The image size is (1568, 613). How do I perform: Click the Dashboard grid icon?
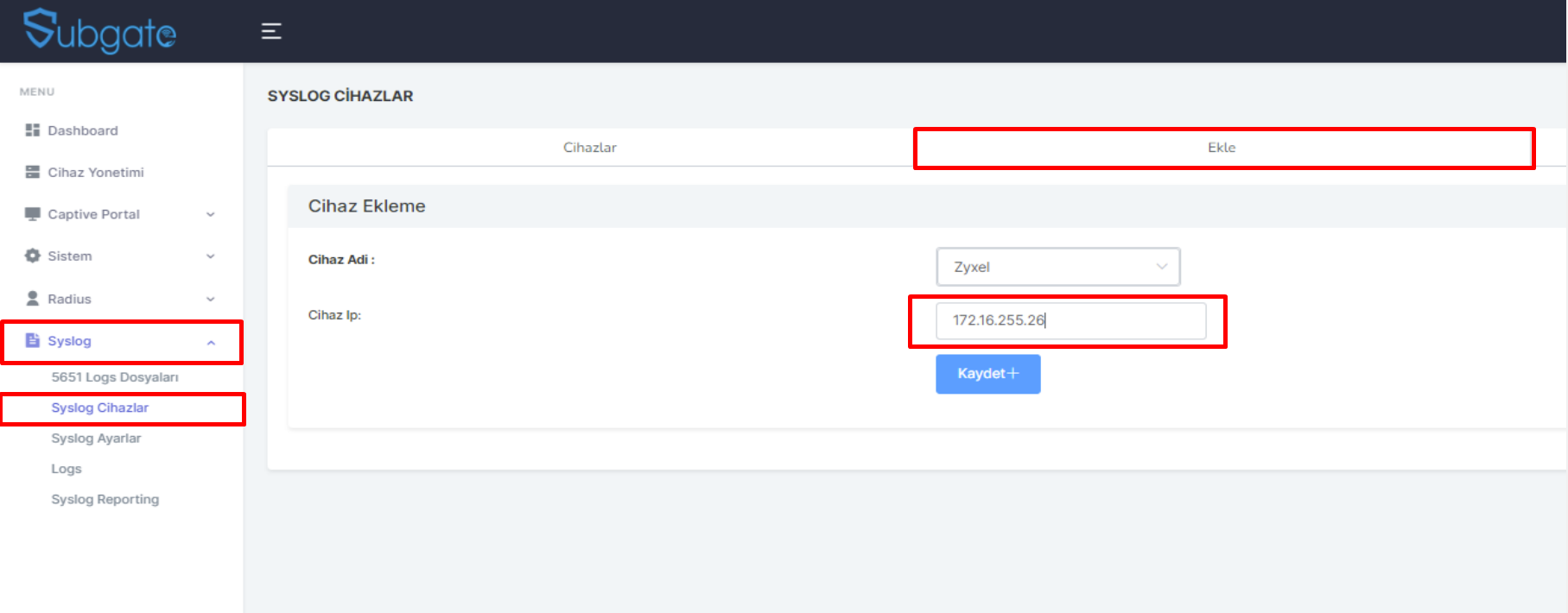33,130
